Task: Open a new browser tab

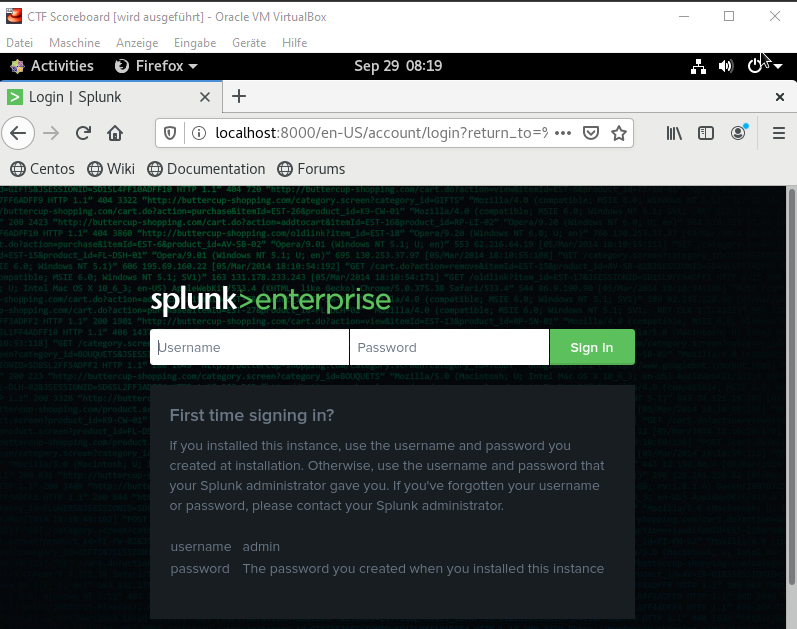Action: coord(238,97)
